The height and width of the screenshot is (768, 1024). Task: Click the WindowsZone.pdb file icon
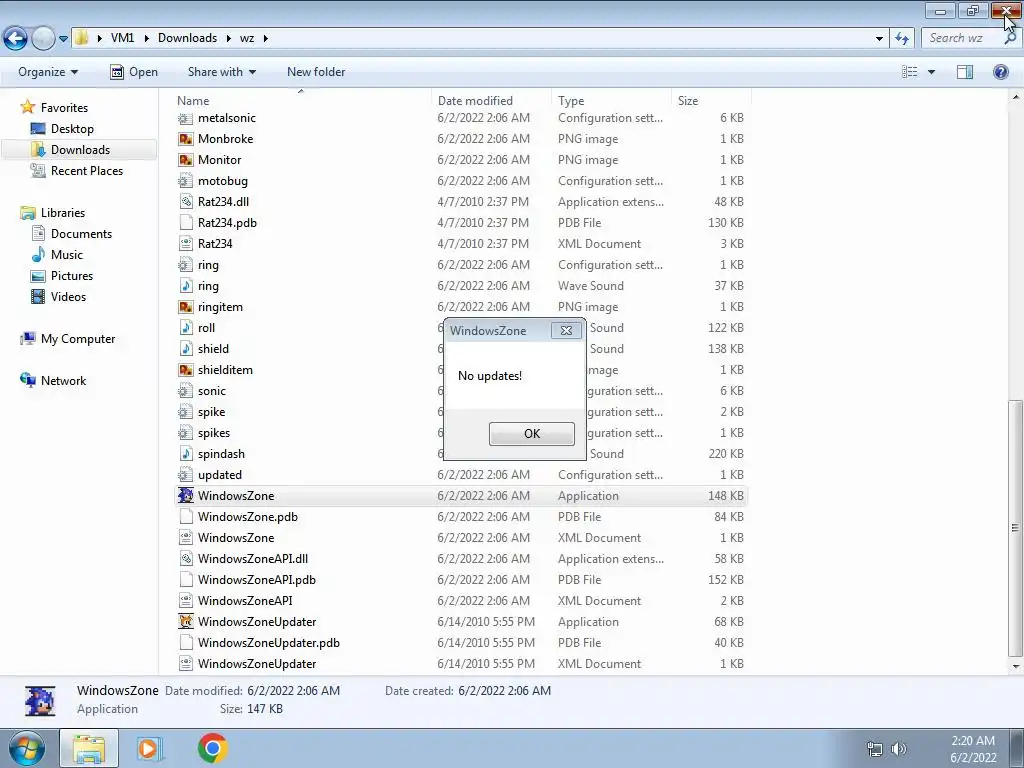[185, 517]
